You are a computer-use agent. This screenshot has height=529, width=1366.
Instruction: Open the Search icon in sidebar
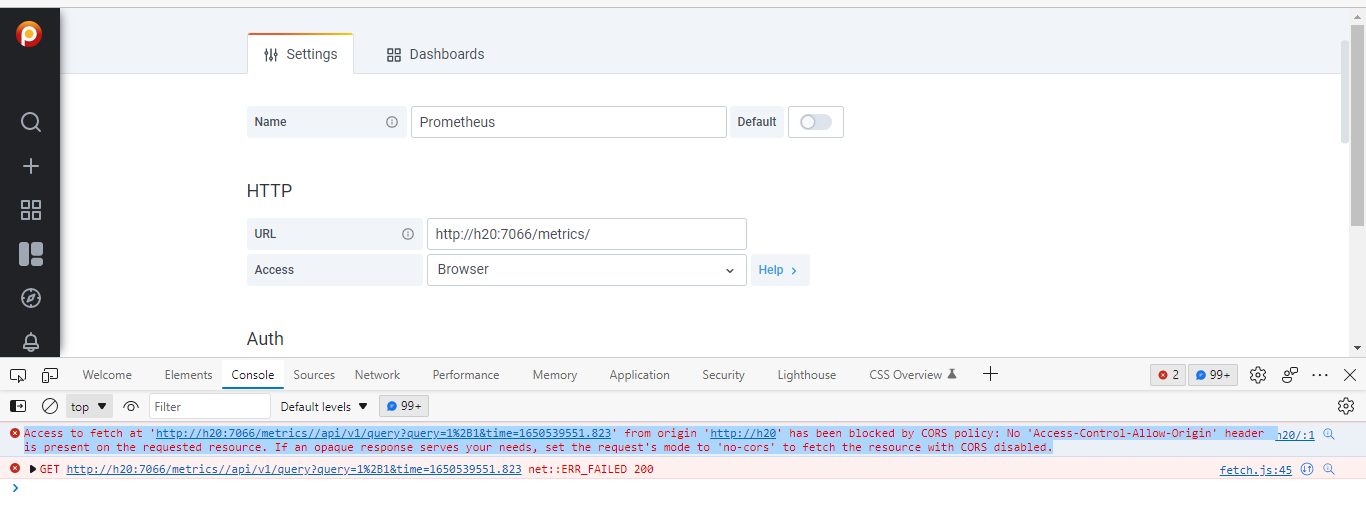click(x=30, y=122)
